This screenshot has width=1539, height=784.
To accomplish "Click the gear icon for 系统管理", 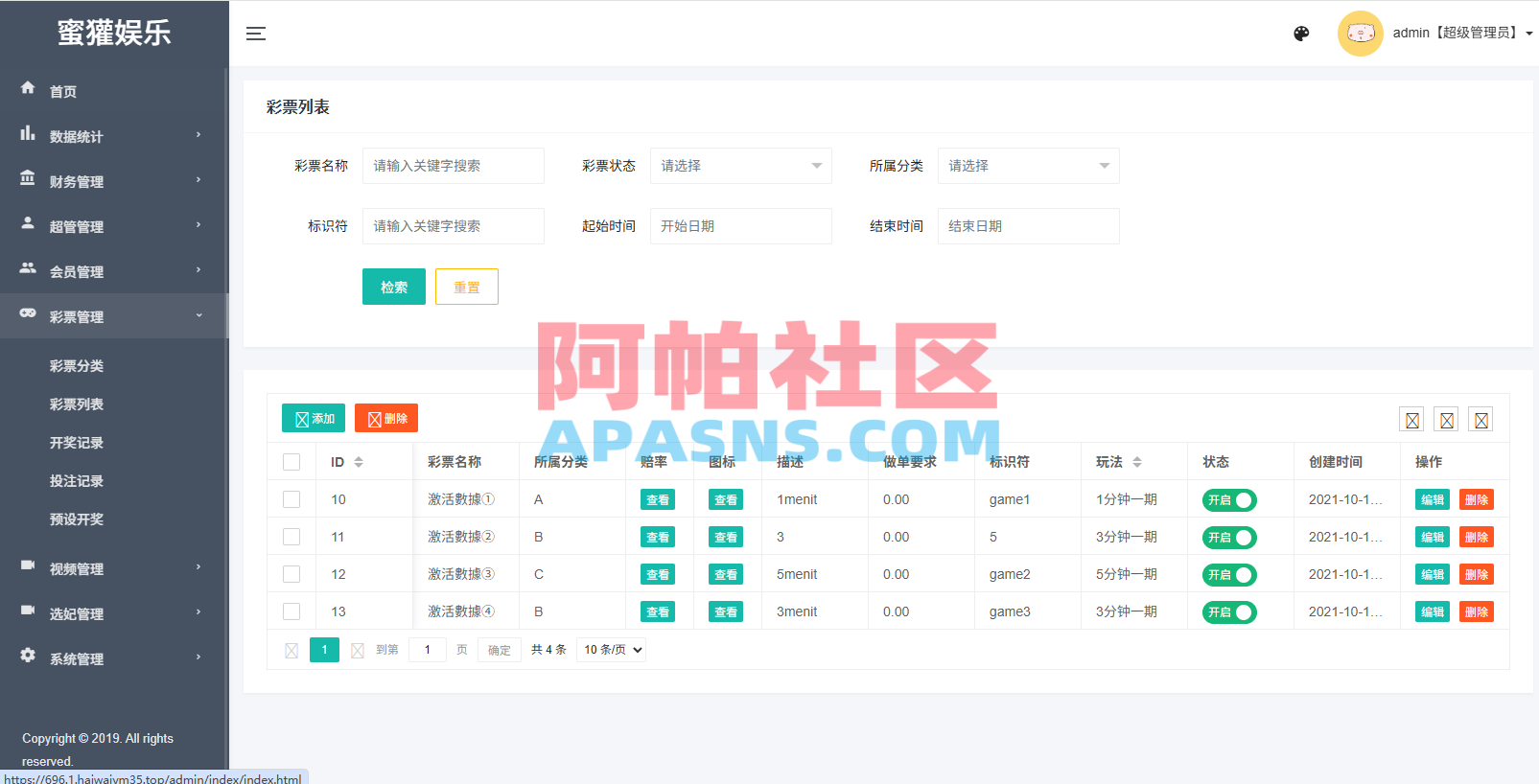I will tap(28, 656).
